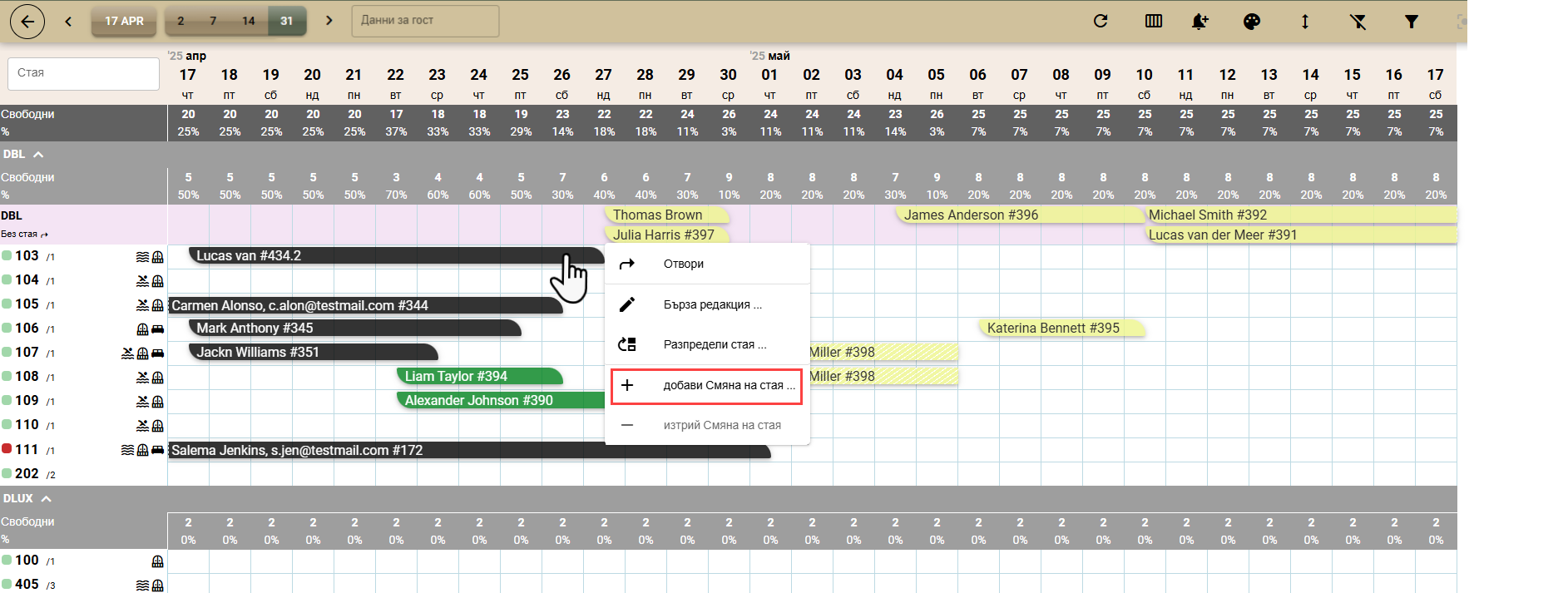The image size is (1568, 593).
Task: Select the arrow icon beside 'Без стая'
Action: 45,235
